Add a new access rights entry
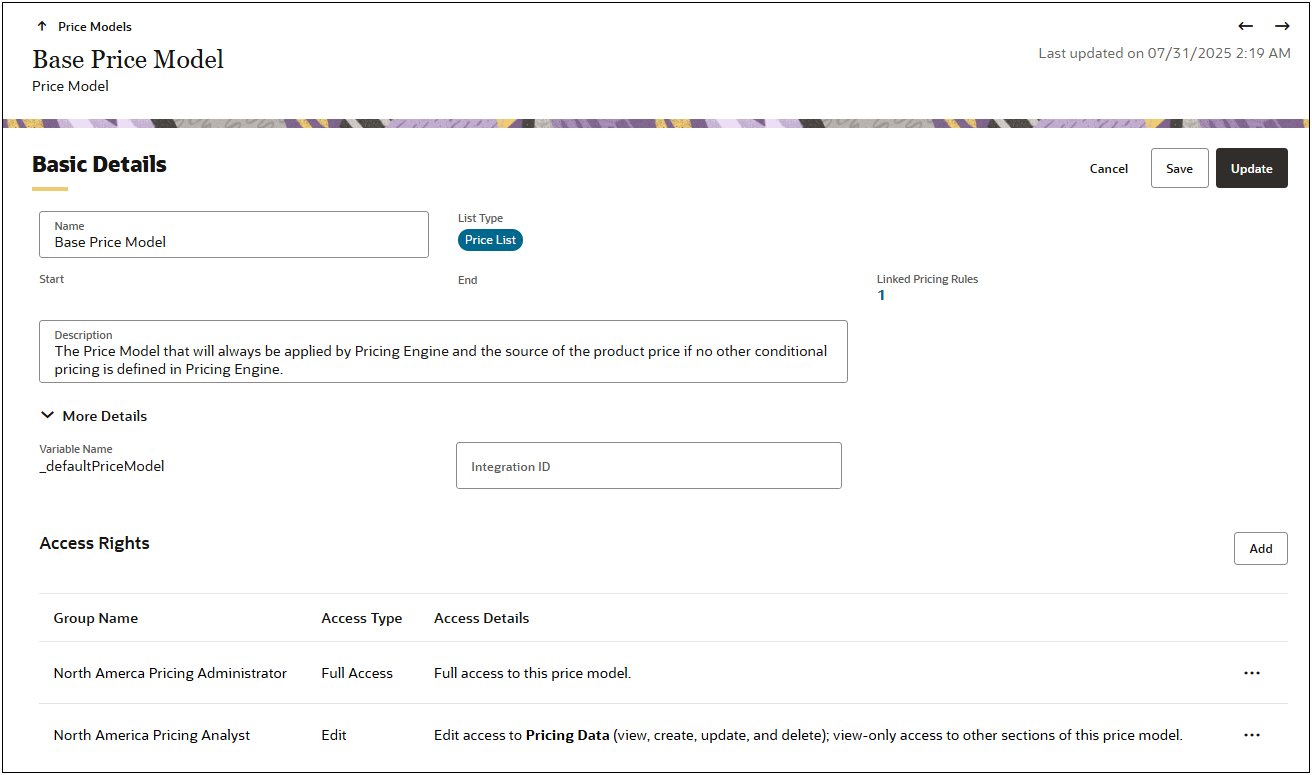Screen dimensions: 1312x775 pos(1260,548)
